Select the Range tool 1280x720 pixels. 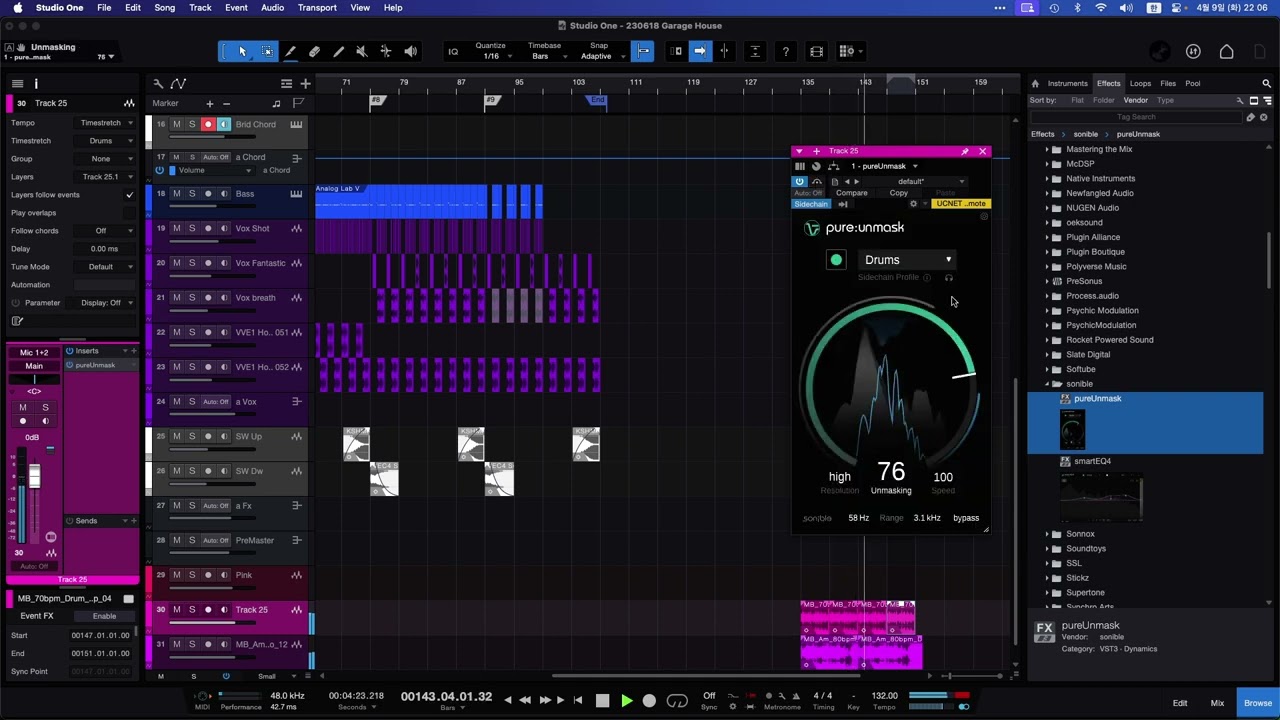(267, 51)
